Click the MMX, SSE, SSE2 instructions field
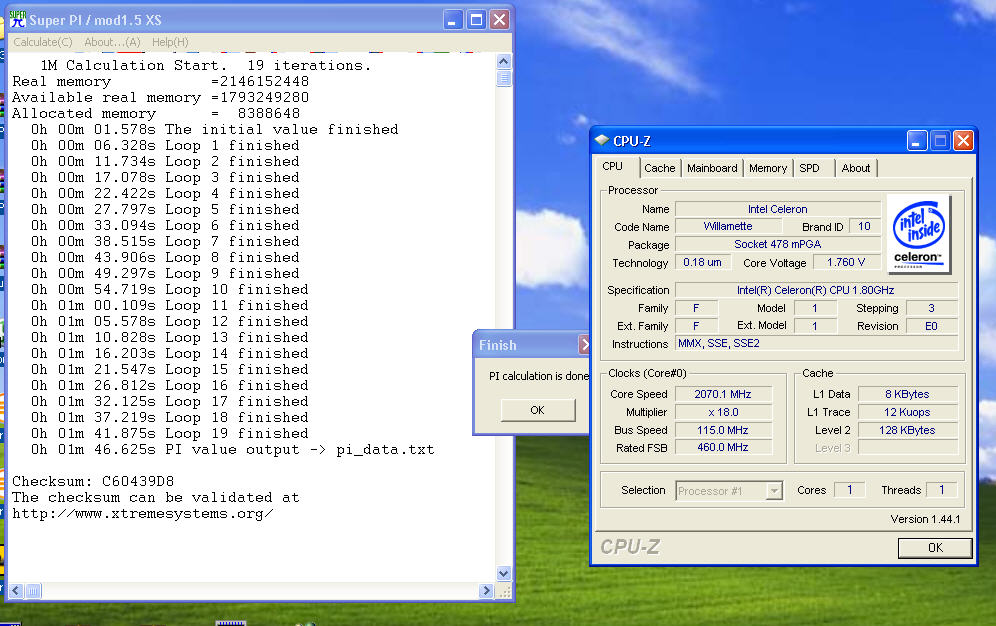Screen dimensions: 996x626 pos(817,343)
